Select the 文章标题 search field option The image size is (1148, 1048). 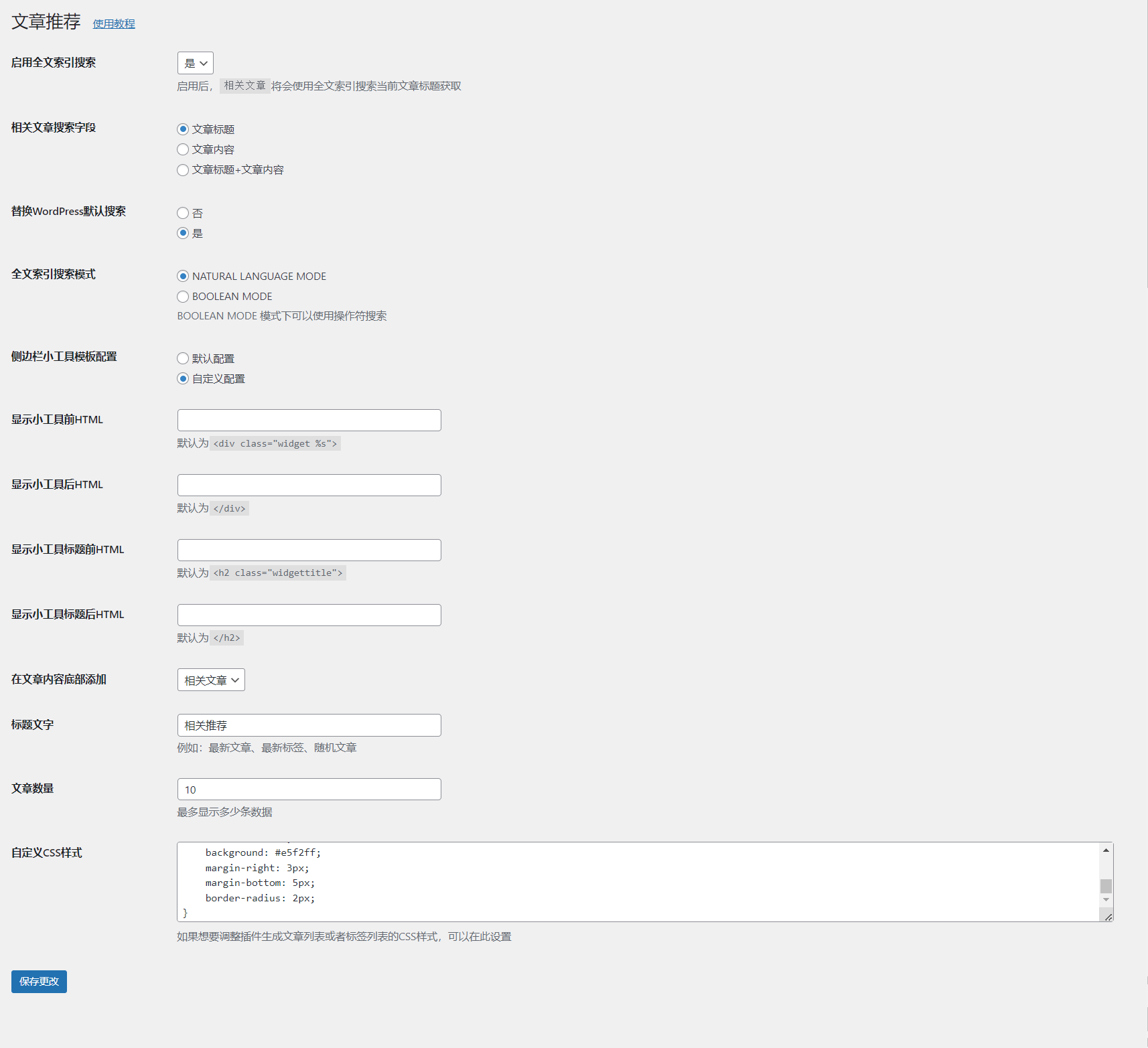(183, 129)
